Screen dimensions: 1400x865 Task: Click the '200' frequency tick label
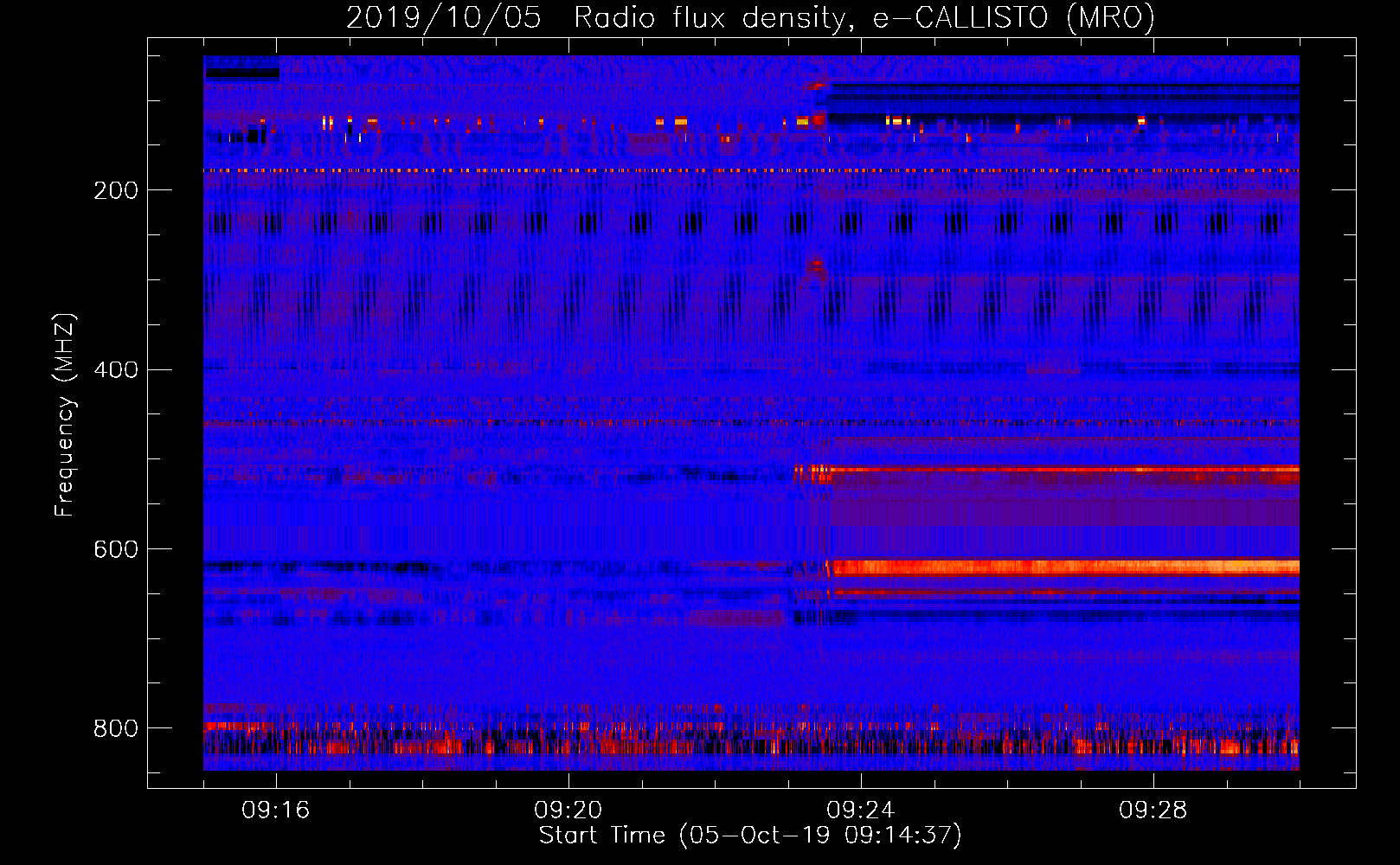pos(116,190)
